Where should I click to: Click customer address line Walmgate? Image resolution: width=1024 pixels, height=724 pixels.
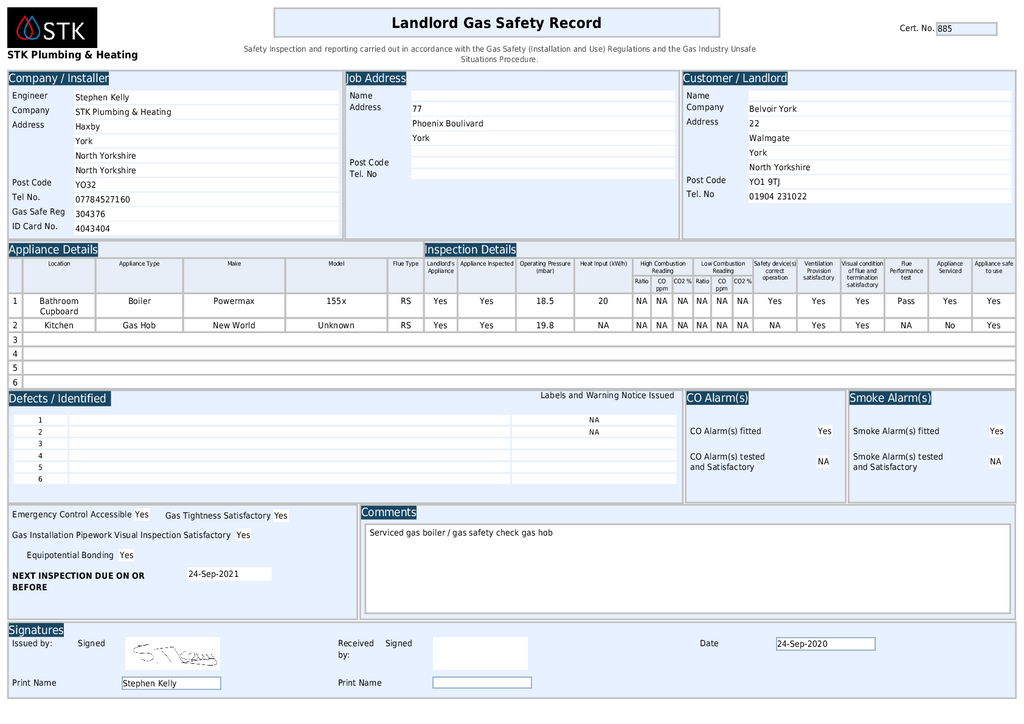[x=769, y=138]
